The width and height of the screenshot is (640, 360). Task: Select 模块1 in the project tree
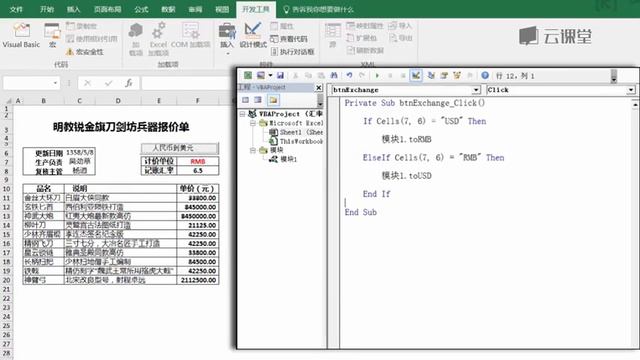283,159
